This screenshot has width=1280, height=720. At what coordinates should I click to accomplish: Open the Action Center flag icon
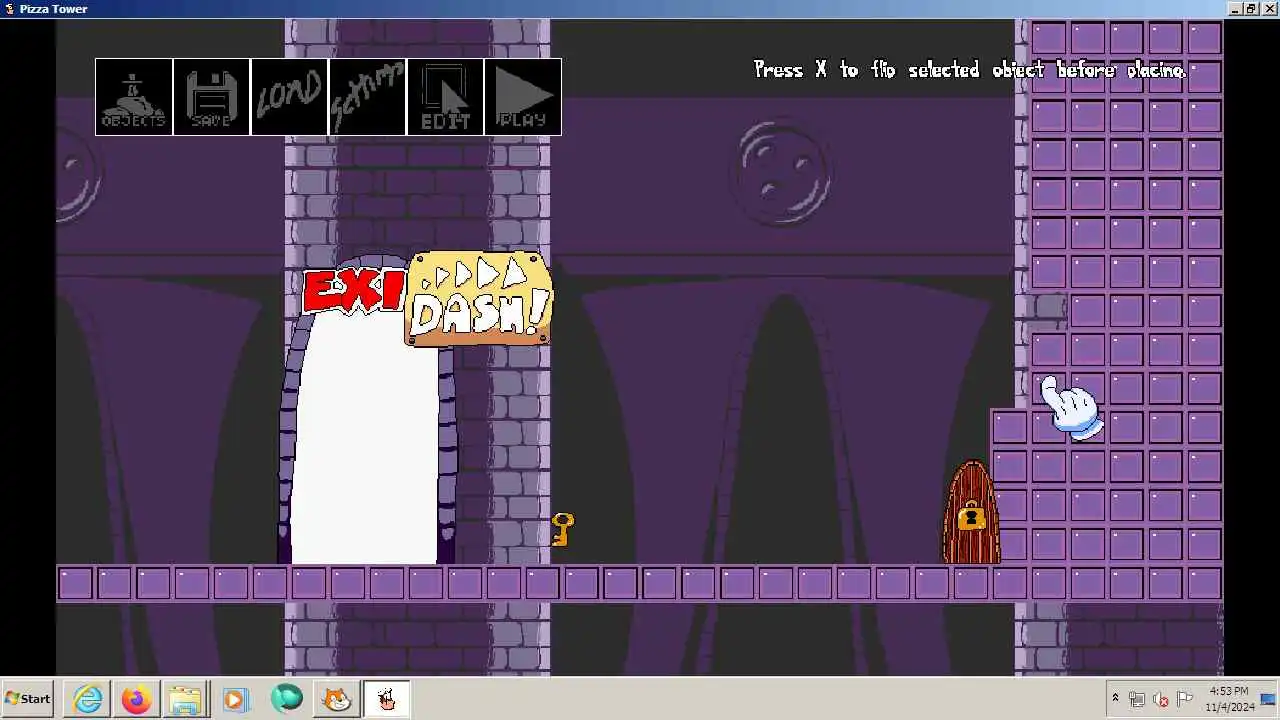tap(1185, 699)
